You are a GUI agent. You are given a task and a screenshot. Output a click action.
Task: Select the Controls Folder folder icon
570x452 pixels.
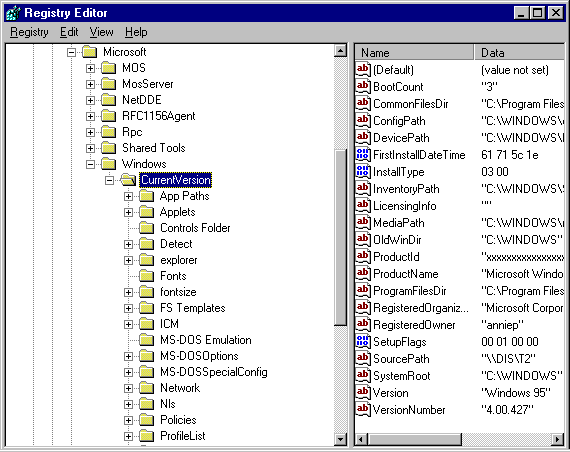pyautogui.click(x=146, y=228)
